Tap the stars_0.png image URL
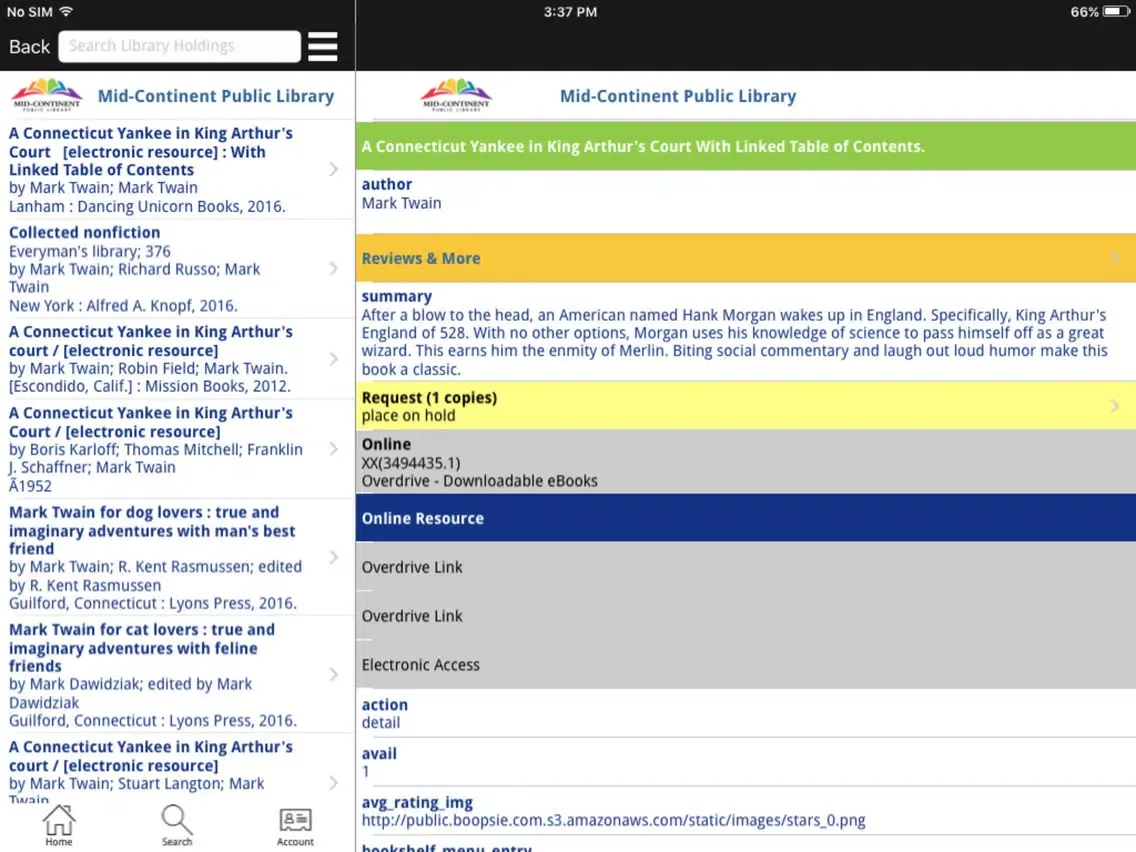 coord(613,820)
